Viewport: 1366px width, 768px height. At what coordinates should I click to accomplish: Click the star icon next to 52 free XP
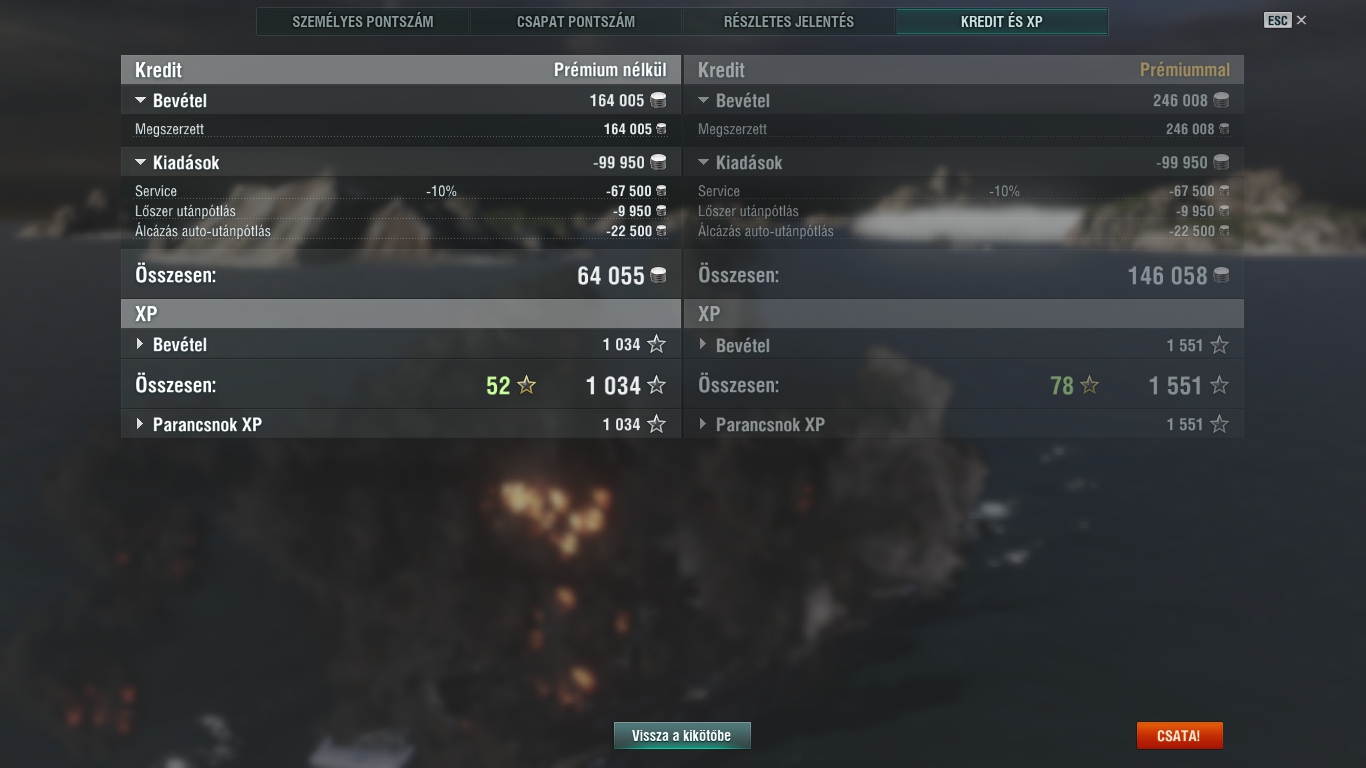(x=526, y=385)
